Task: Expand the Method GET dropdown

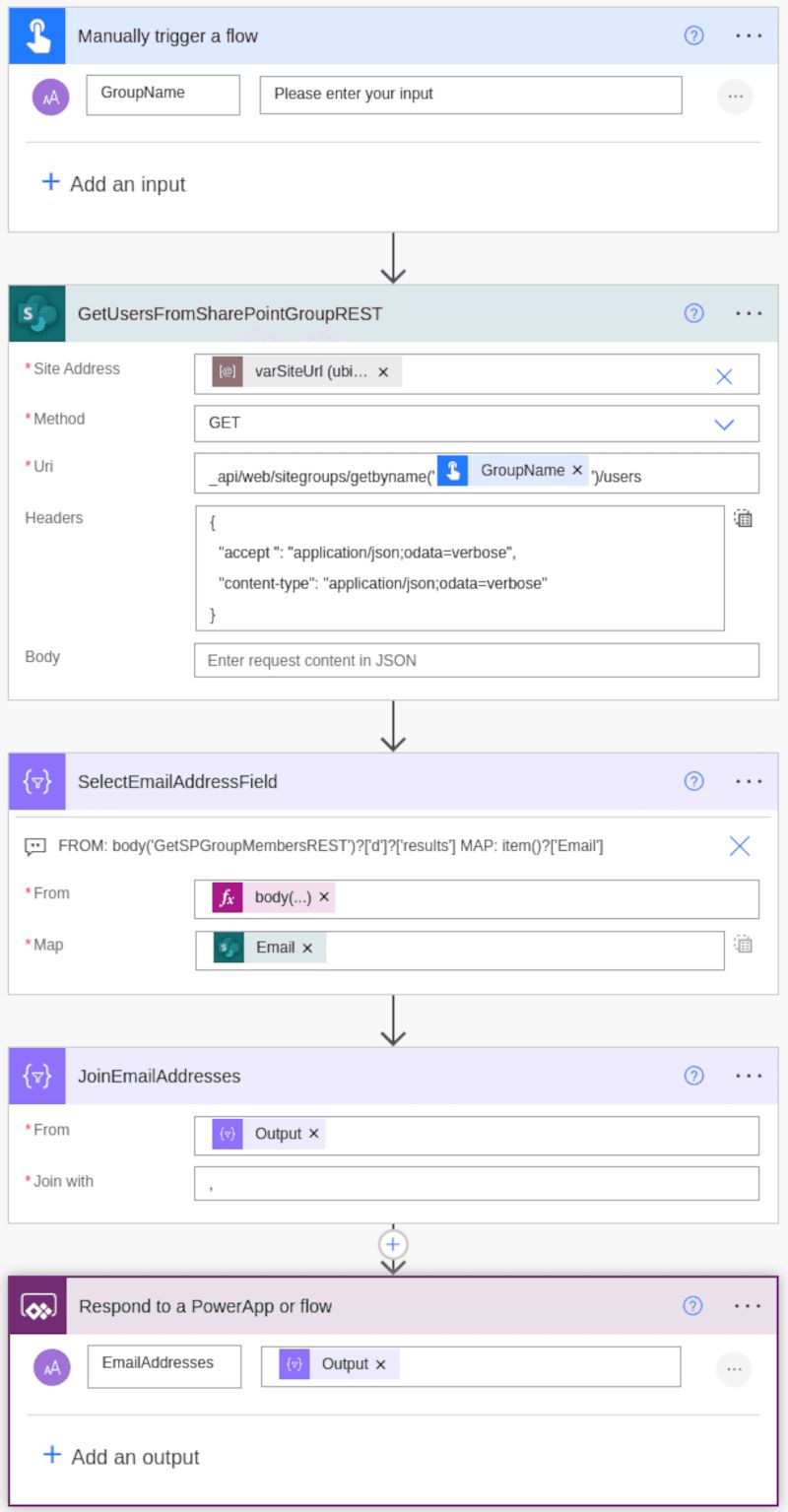Action: (x=724, y=424)
